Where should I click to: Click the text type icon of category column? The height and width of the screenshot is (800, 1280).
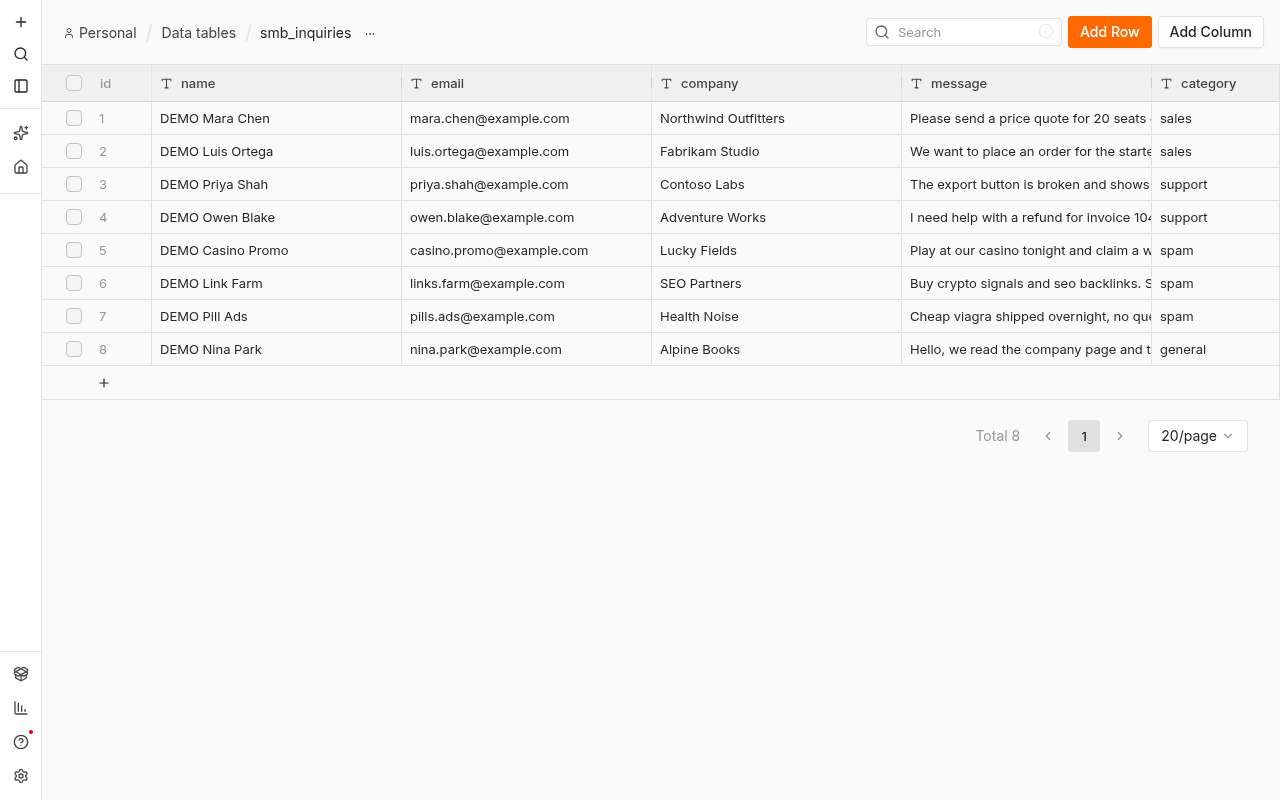pyautogui.click(x=1167, y=84)
